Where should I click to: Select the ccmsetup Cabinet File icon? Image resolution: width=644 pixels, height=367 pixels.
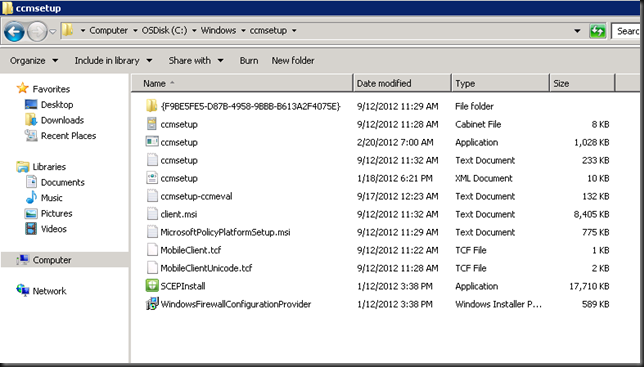[x=152, y=124]
